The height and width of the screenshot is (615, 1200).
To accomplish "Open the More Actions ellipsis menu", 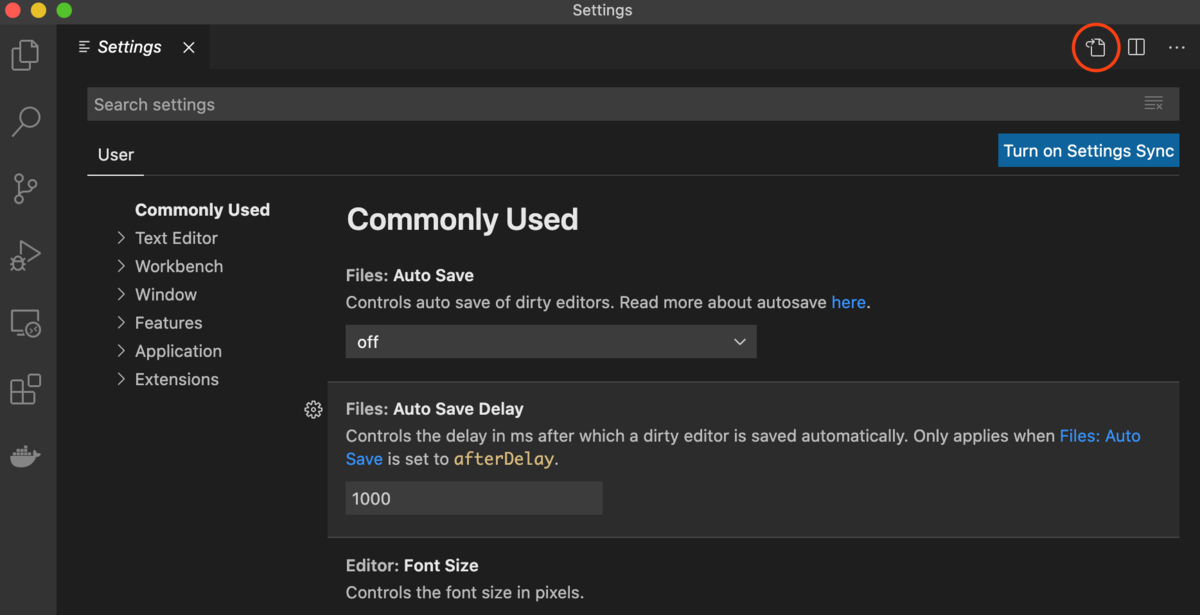I will [1176, 47].
